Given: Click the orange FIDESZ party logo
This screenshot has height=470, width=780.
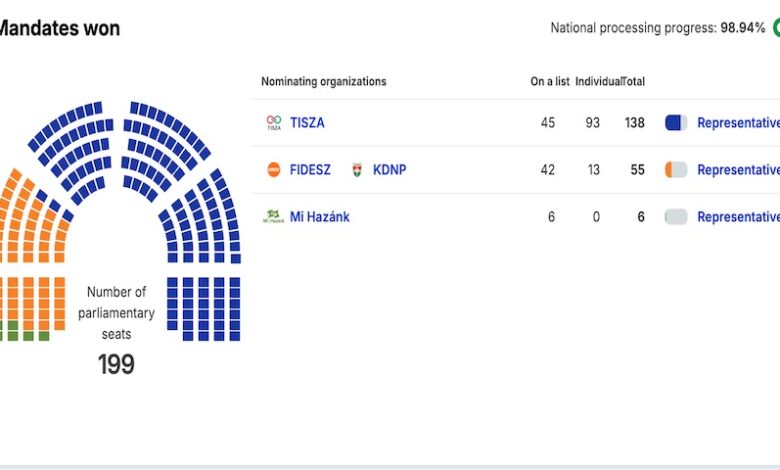Looking at the screenshot, I should point(274,170).
